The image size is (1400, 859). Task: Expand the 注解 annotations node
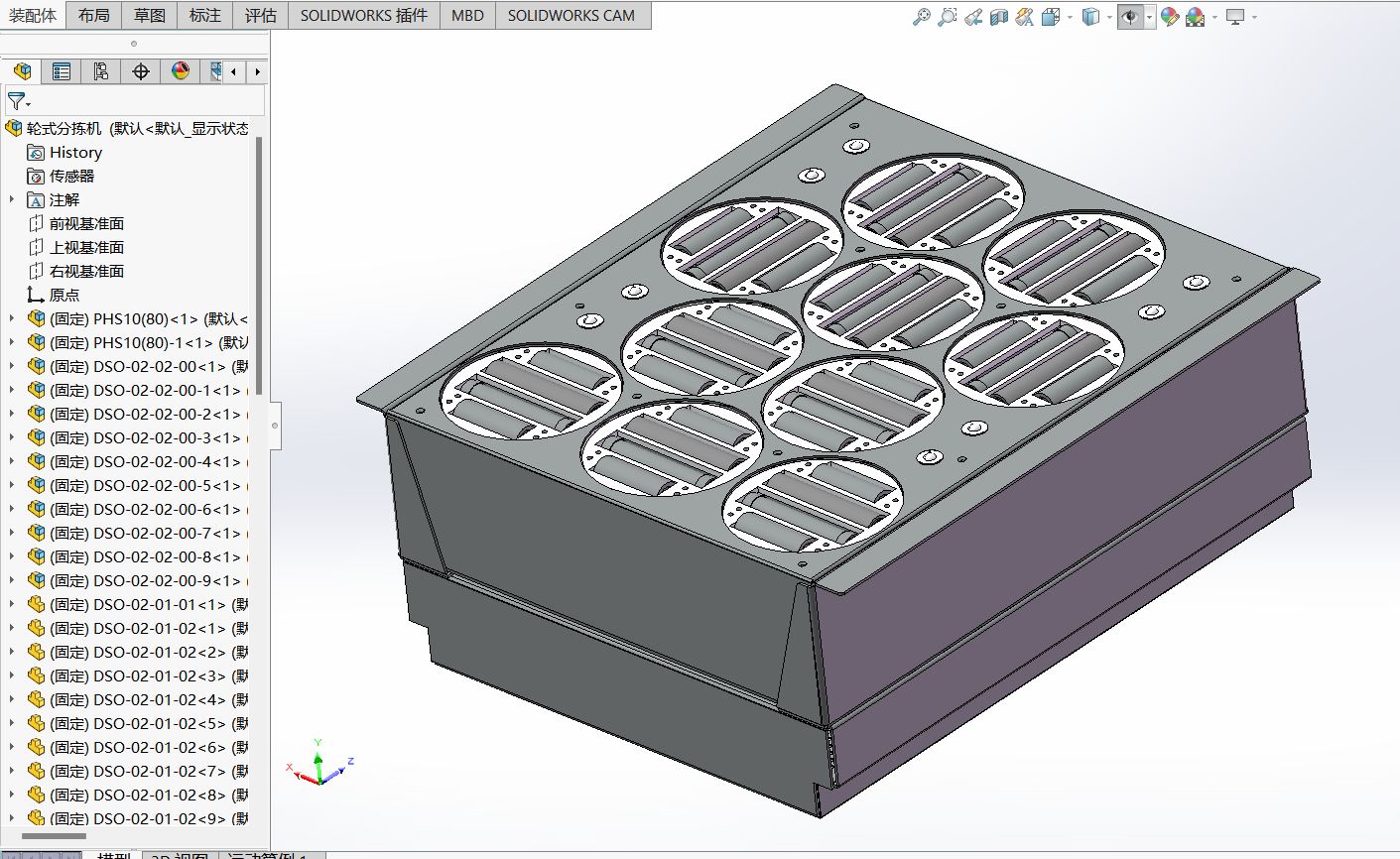point(12,199)
